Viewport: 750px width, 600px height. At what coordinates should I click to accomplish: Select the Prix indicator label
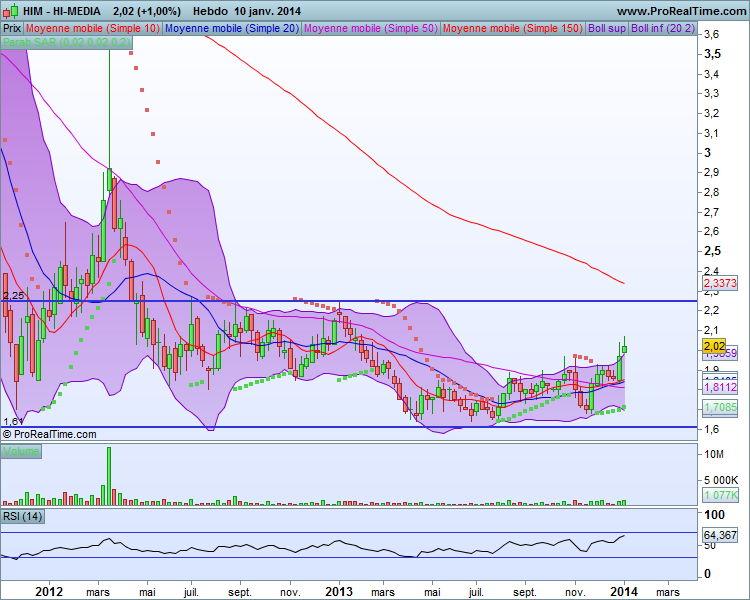pyautogui.click(x=12, y=28)
